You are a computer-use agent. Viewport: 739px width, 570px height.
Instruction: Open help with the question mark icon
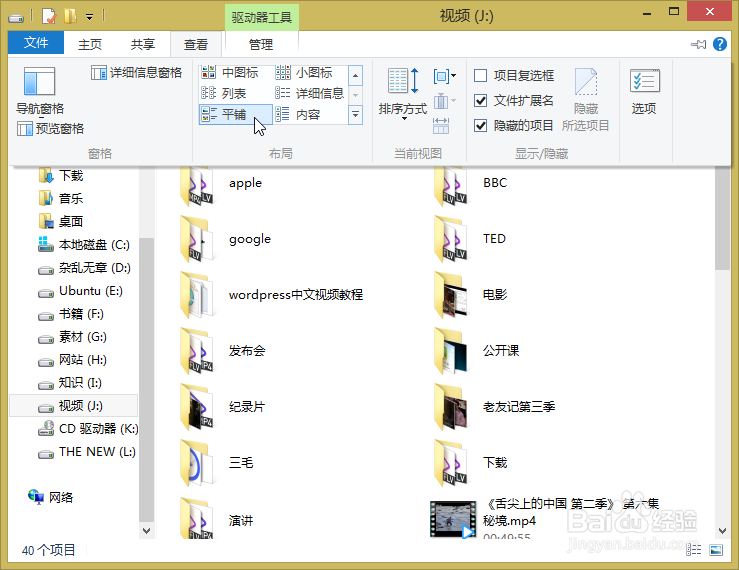click(720, 44)
